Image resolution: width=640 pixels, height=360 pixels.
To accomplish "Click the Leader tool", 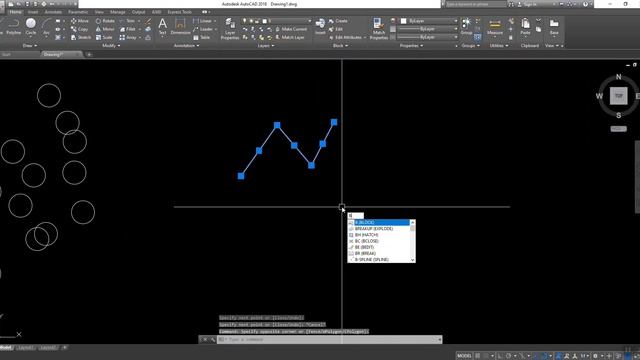I will [x=203, y=29].
